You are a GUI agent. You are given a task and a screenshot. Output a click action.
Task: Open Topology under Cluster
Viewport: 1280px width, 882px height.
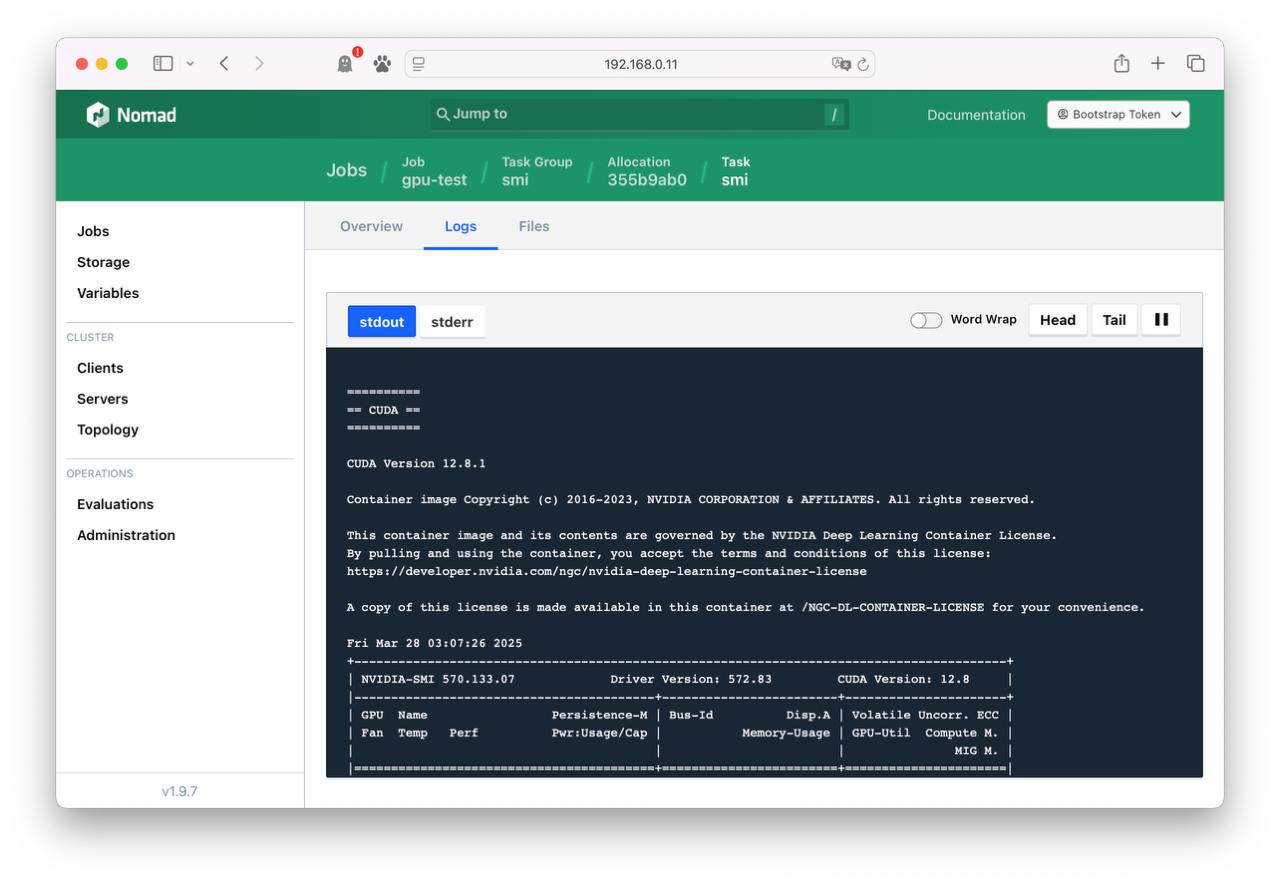coord(108,430)
